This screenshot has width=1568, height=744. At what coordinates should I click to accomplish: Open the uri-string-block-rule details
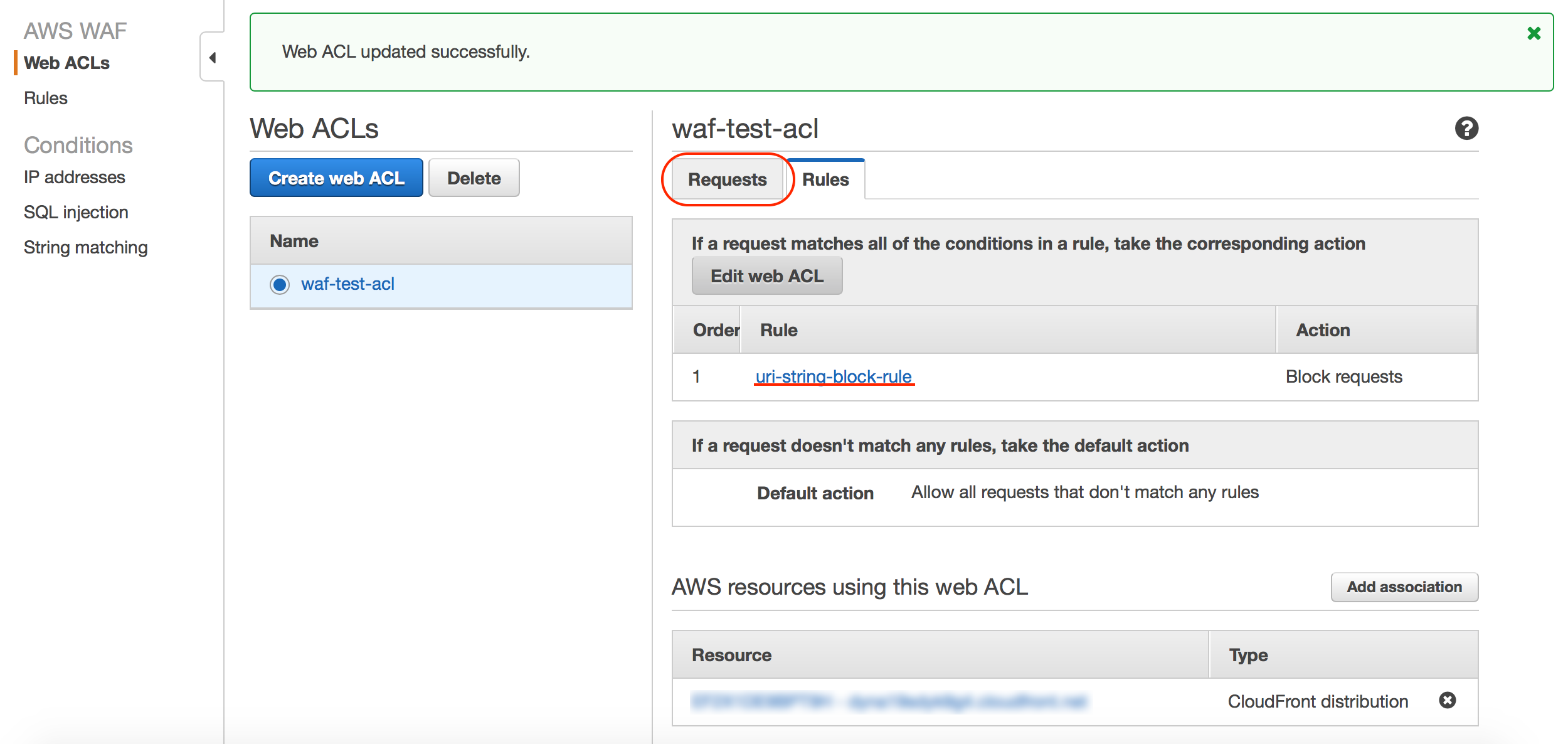point(833,376)
